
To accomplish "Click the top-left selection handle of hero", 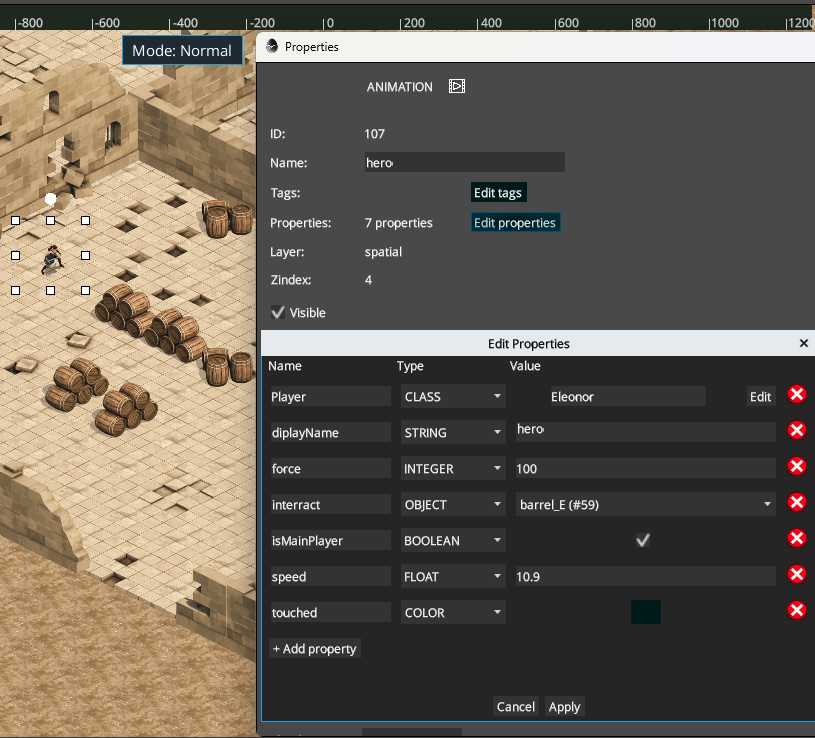I will pyautogui.click(x=16, y=220).
